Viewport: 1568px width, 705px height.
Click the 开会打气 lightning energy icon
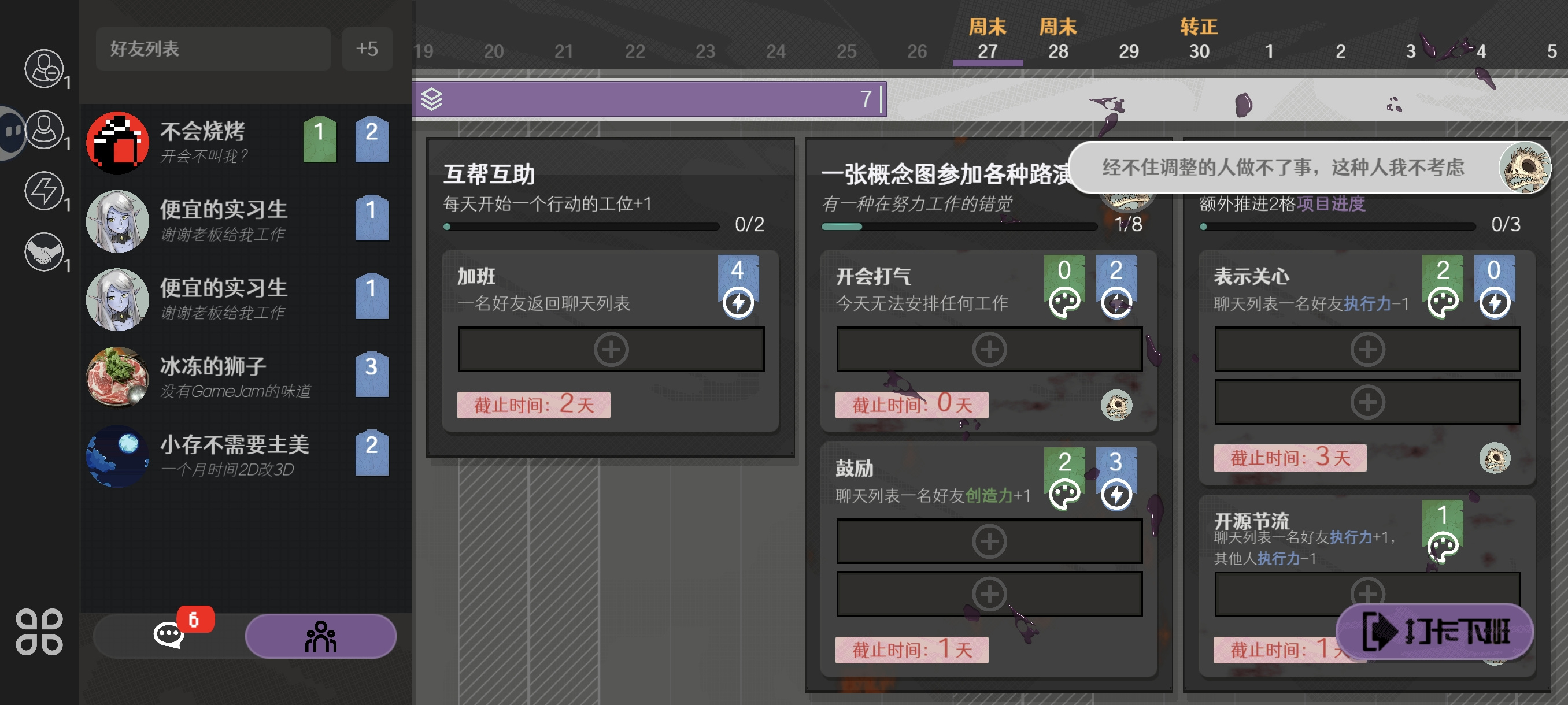1116,302
